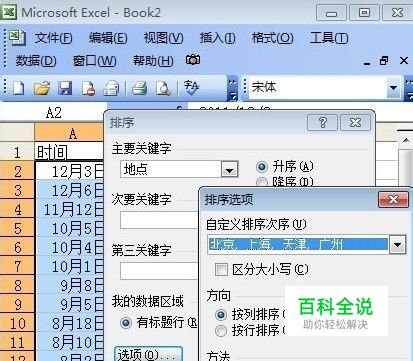The width and height of the screenshot is (413, 361).
Task: Open the 格式(O) menu
Action: pos(272,38)
